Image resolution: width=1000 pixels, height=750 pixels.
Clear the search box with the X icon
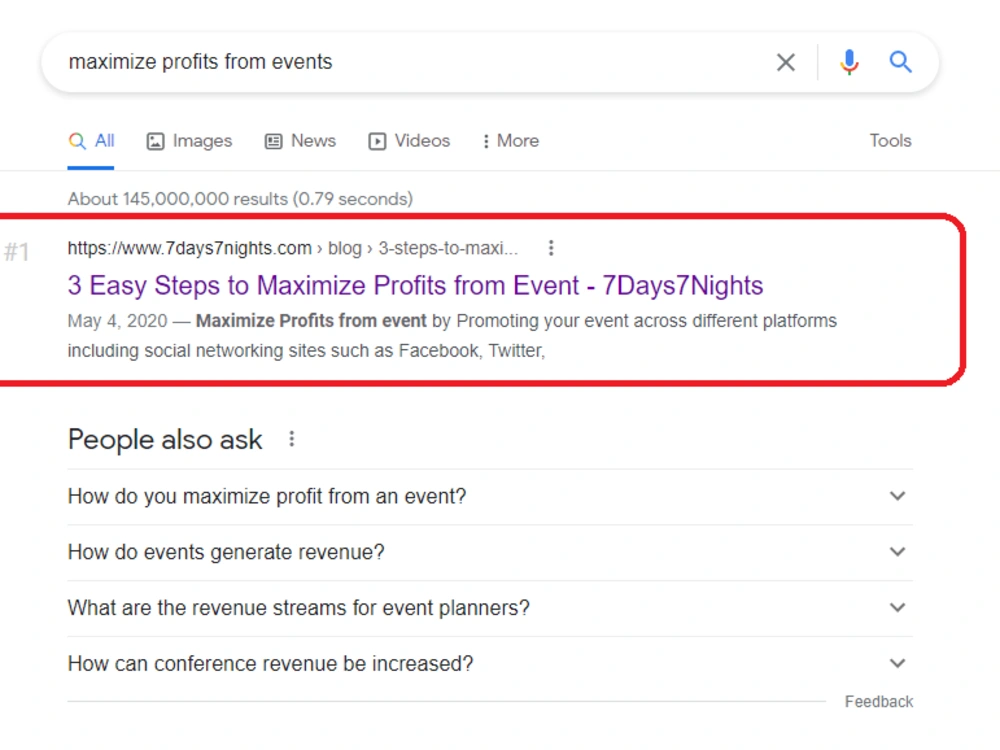click(x=786, y=62)
